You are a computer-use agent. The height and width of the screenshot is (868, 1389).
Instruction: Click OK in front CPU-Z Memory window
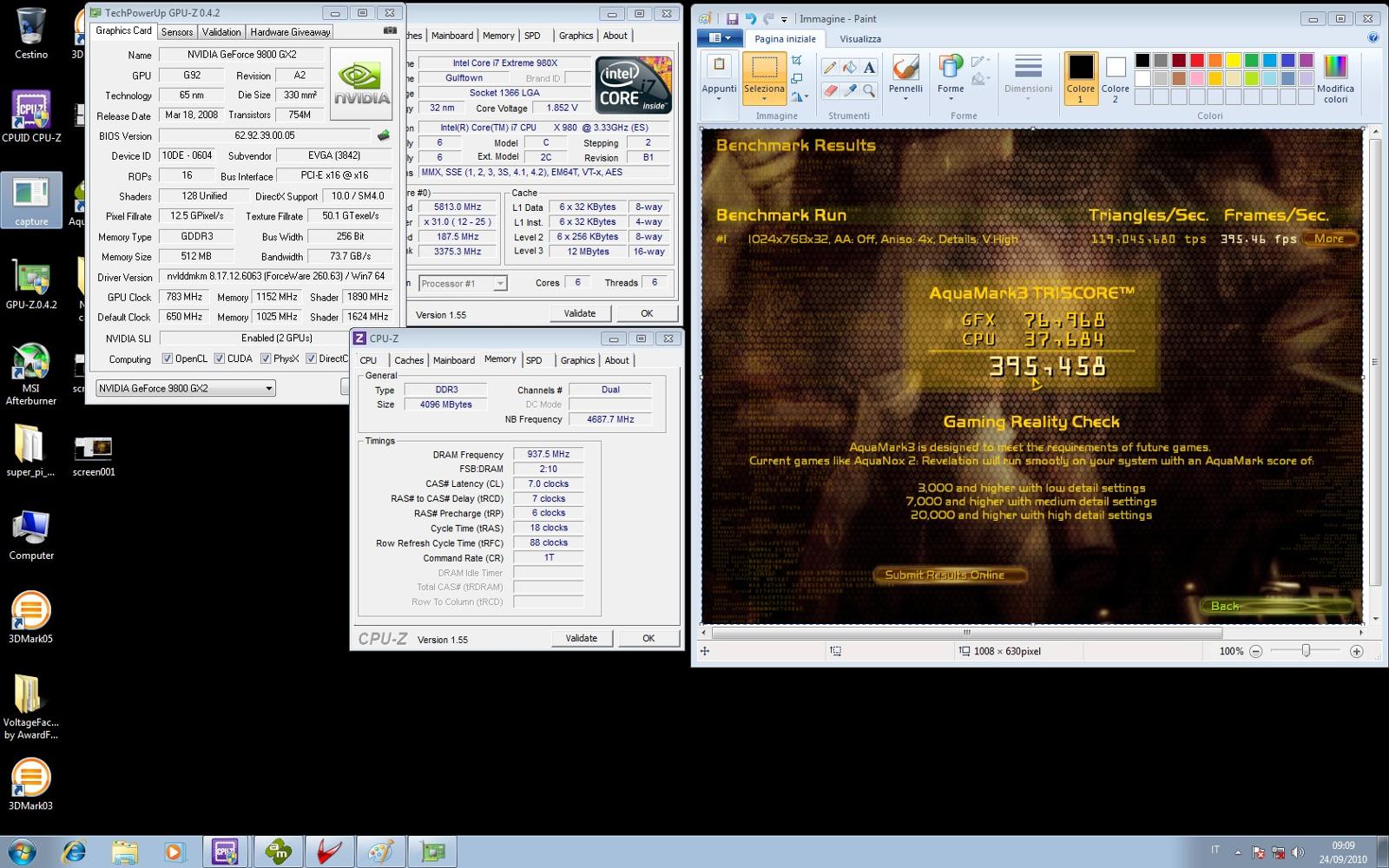[x=648, y=638]
